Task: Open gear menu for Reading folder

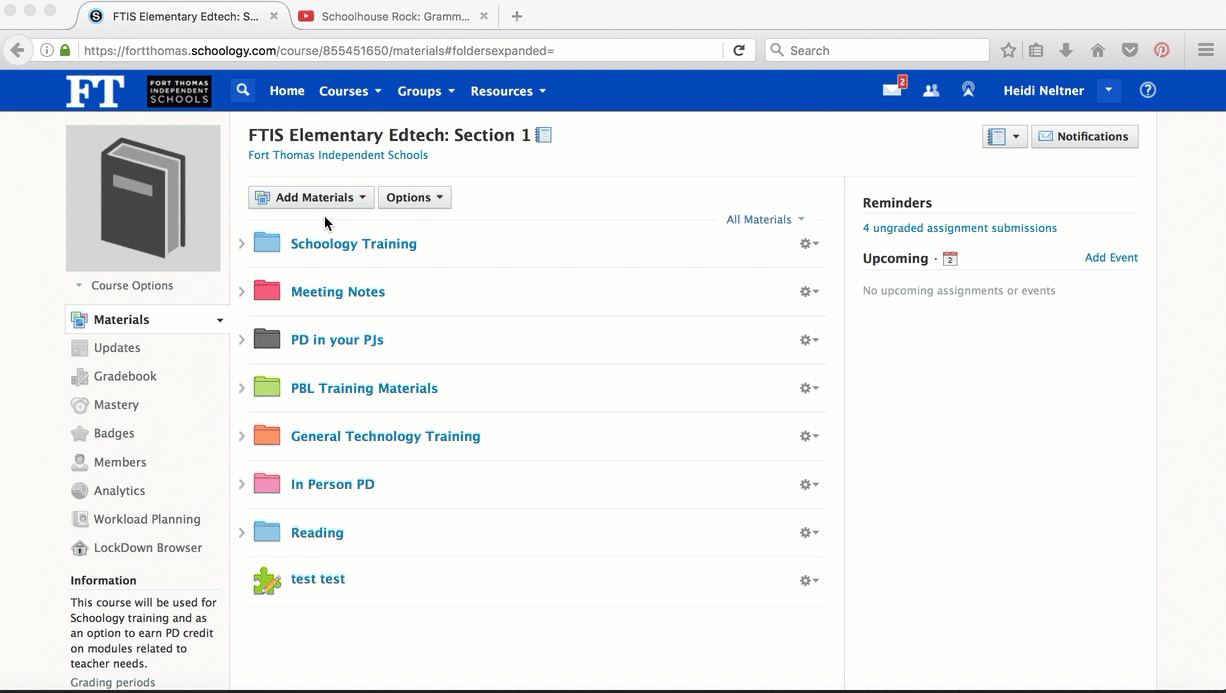Action: coord(809,533)
